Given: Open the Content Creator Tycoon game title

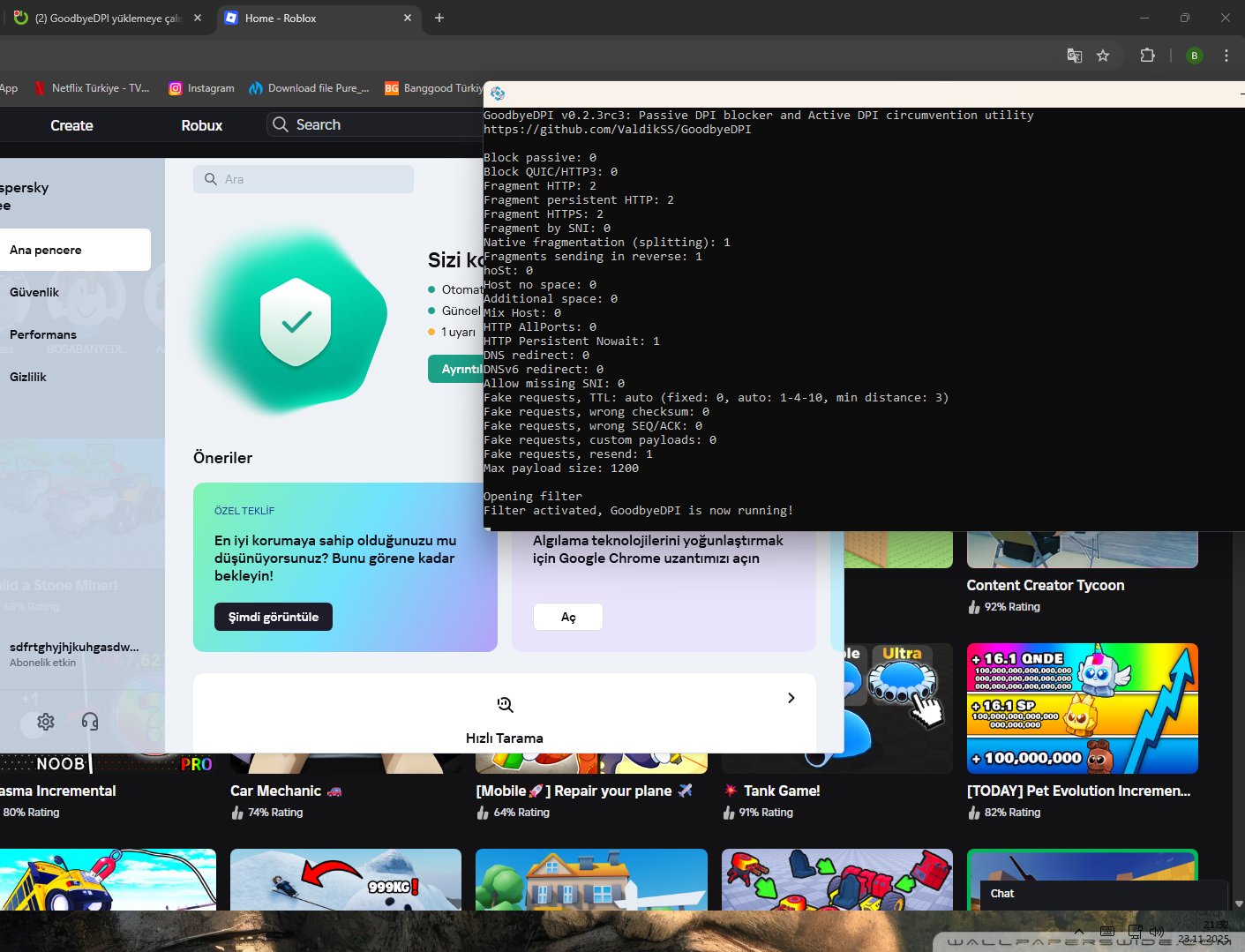Looking at the screenshot, I should (x=1046, y=585).
